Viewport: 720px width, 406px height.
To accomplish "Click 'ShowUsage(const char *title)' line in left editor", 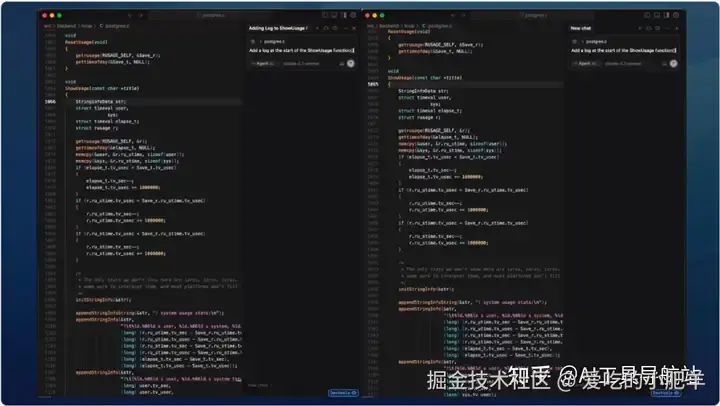I will coord(102,88).
